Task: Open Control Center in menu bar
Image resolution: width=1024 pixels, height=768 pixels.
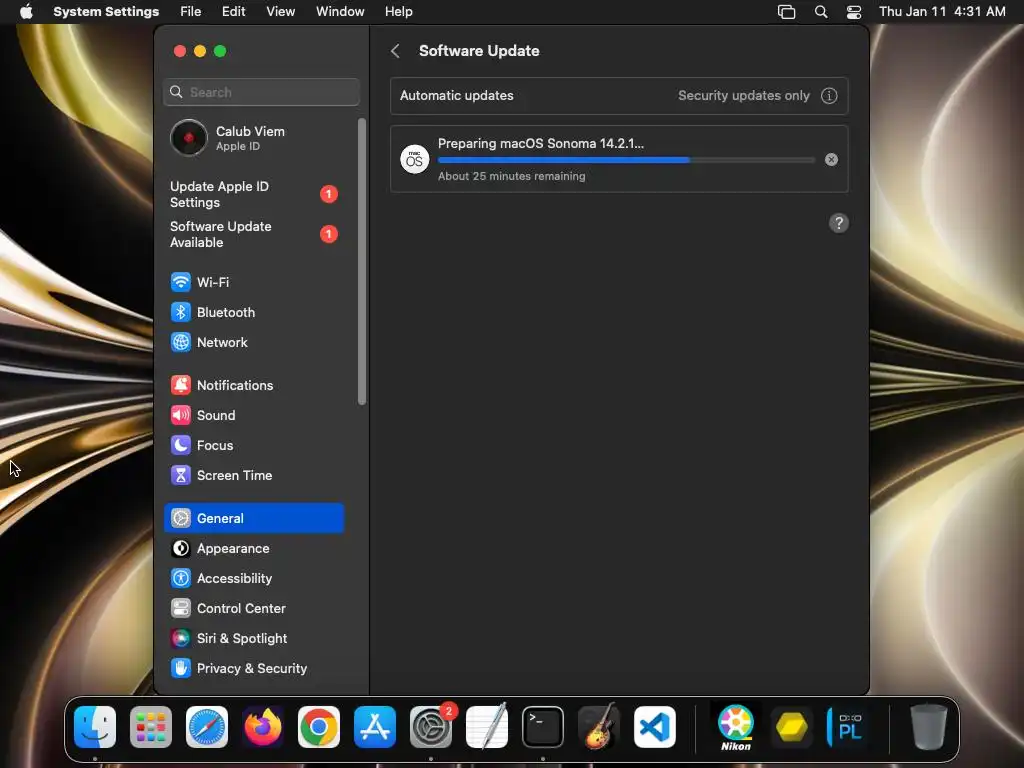Action: pyautogui.click(x=854, y=12)
